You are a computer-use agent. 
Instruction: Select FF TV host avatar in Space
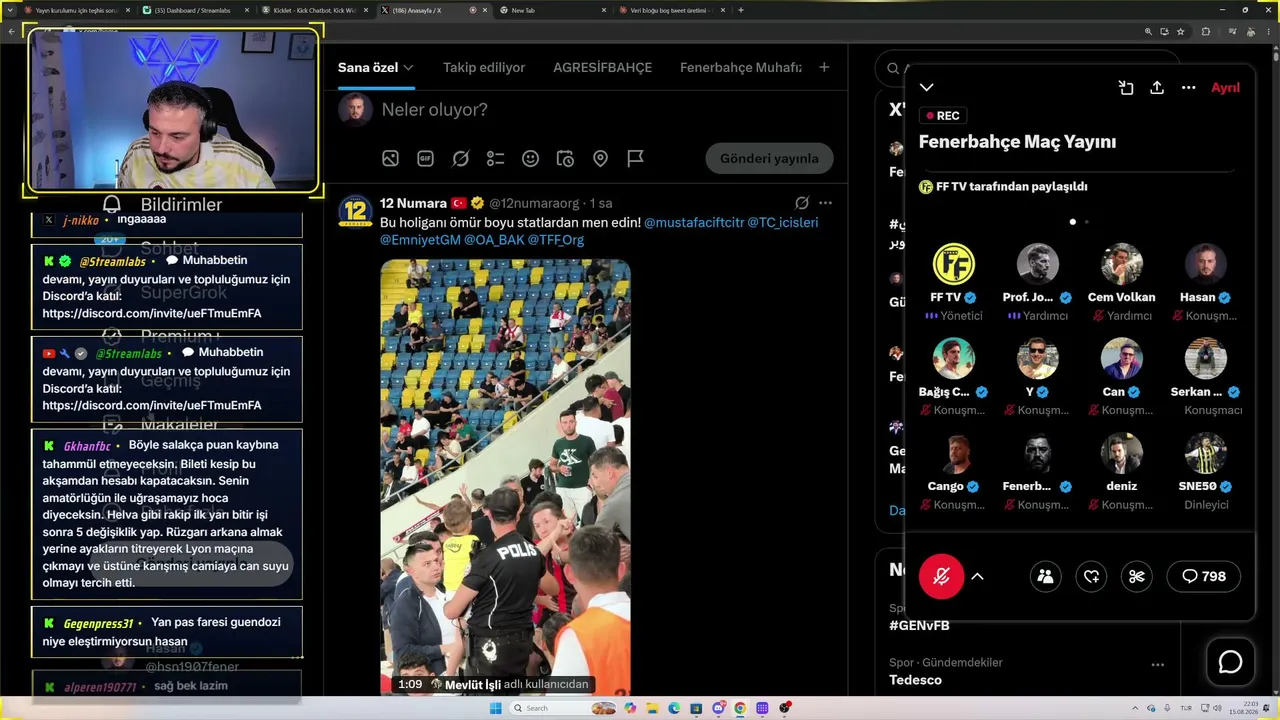(954, 264)
